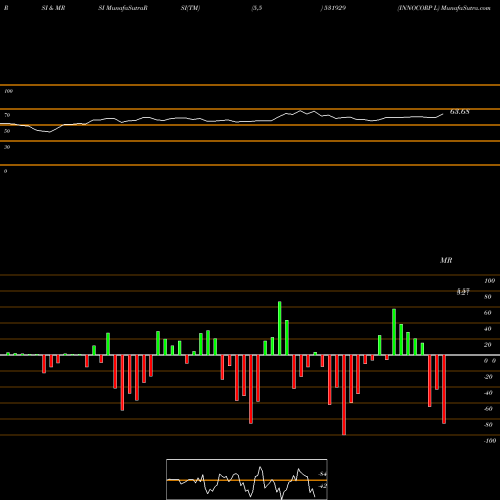Click the 42 label inside mini chart
The width and height of the screenshot is (500, 500).
tap(322, 486)
